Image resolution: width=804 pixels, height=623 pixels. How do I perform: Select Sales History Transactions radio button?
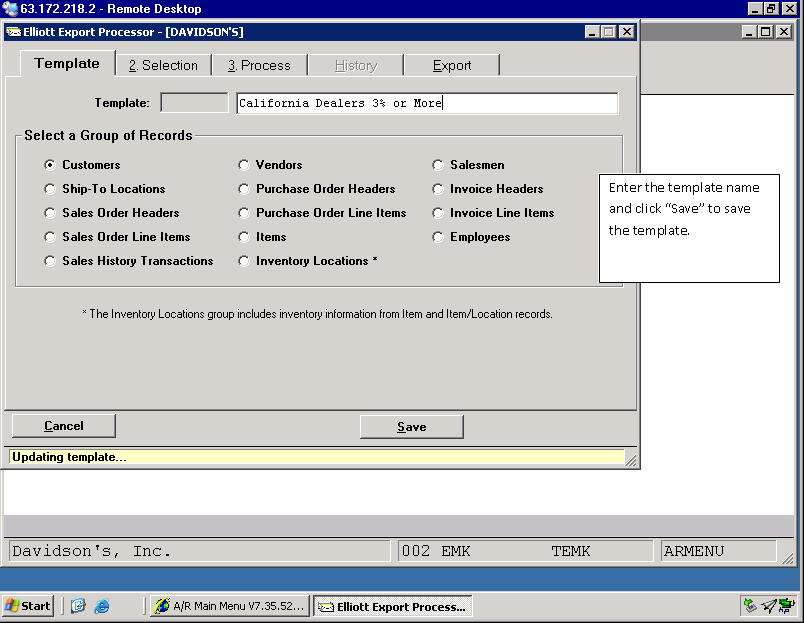pyautogui.click(x=50, y=261)
